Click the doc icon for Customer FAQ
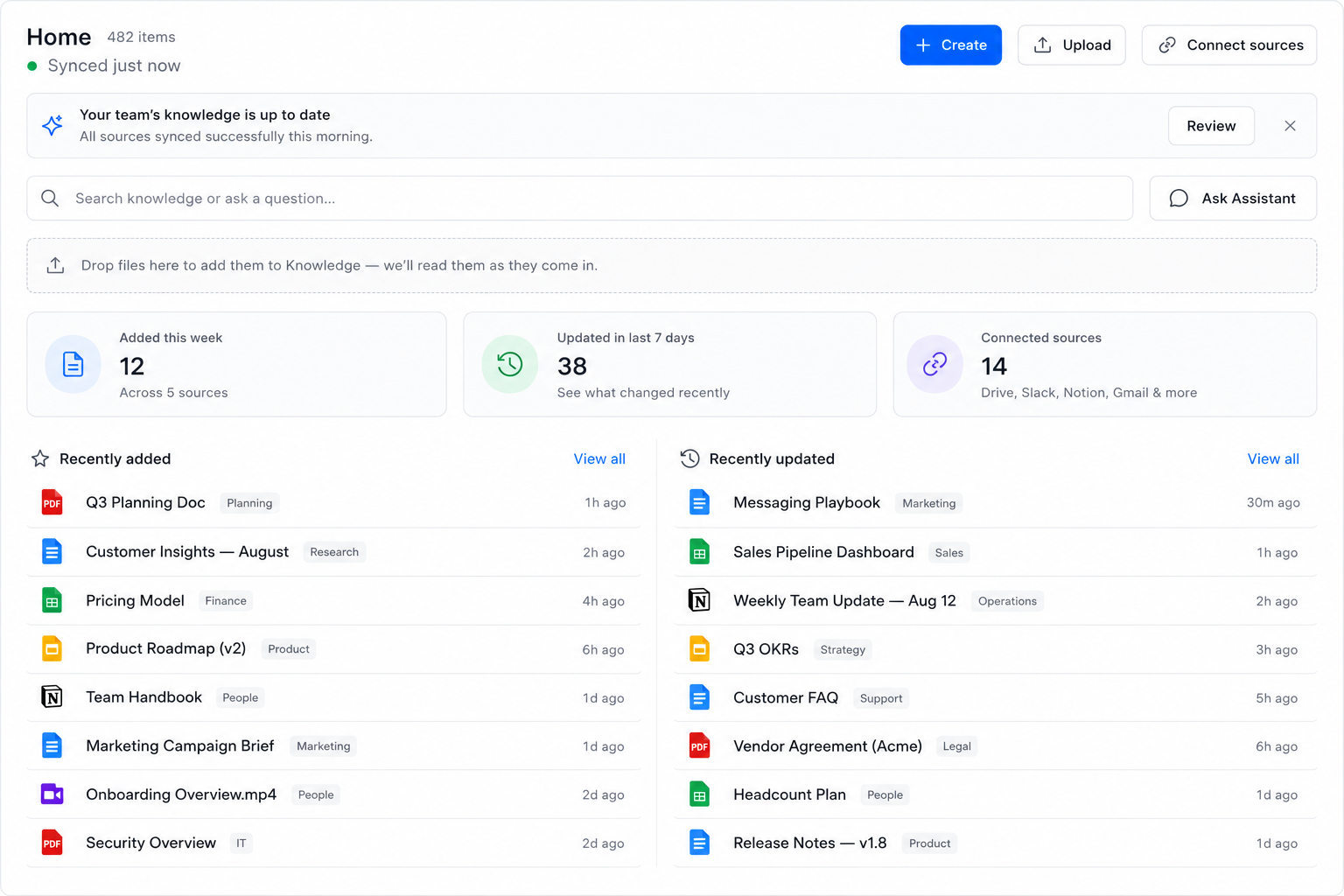This screenshot has height=896, width=1344. (x=699, y=697)
